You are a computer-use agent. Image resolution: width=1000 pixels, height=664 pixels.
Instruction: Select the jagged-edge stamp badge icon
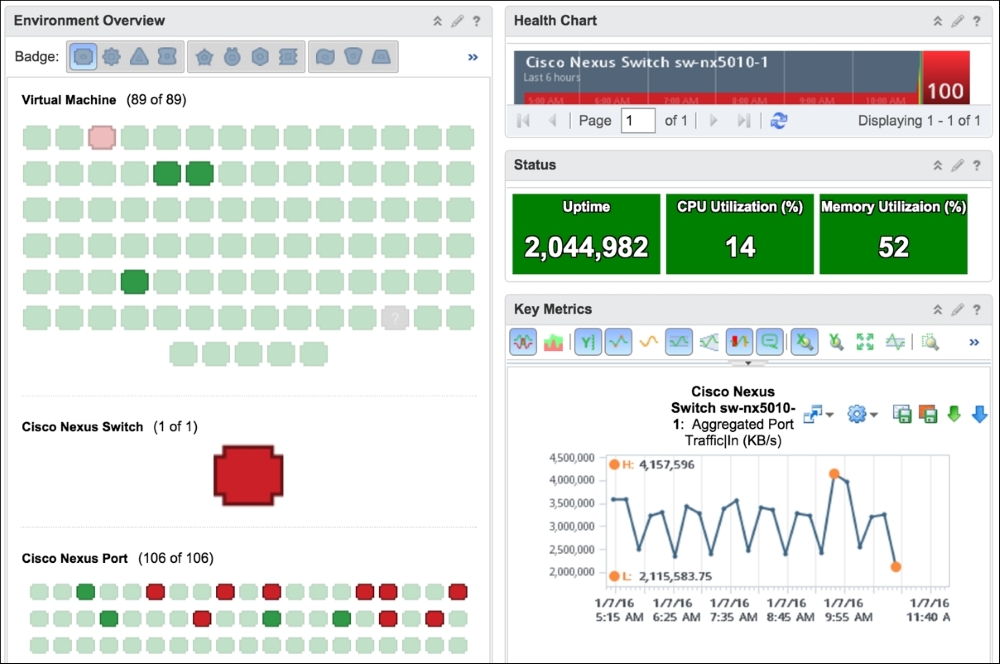288,57
